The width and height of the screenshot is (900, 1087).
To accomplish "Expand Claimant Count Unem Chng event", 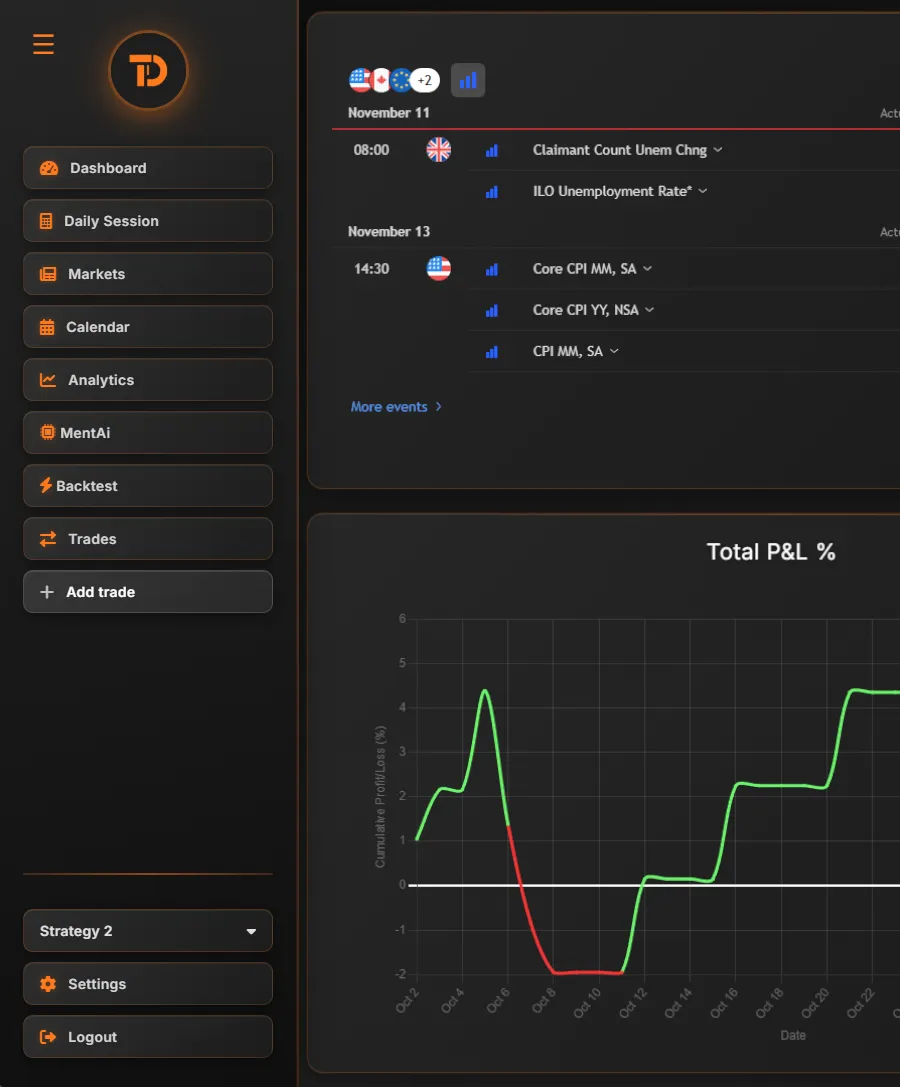I will pos(628,150).
